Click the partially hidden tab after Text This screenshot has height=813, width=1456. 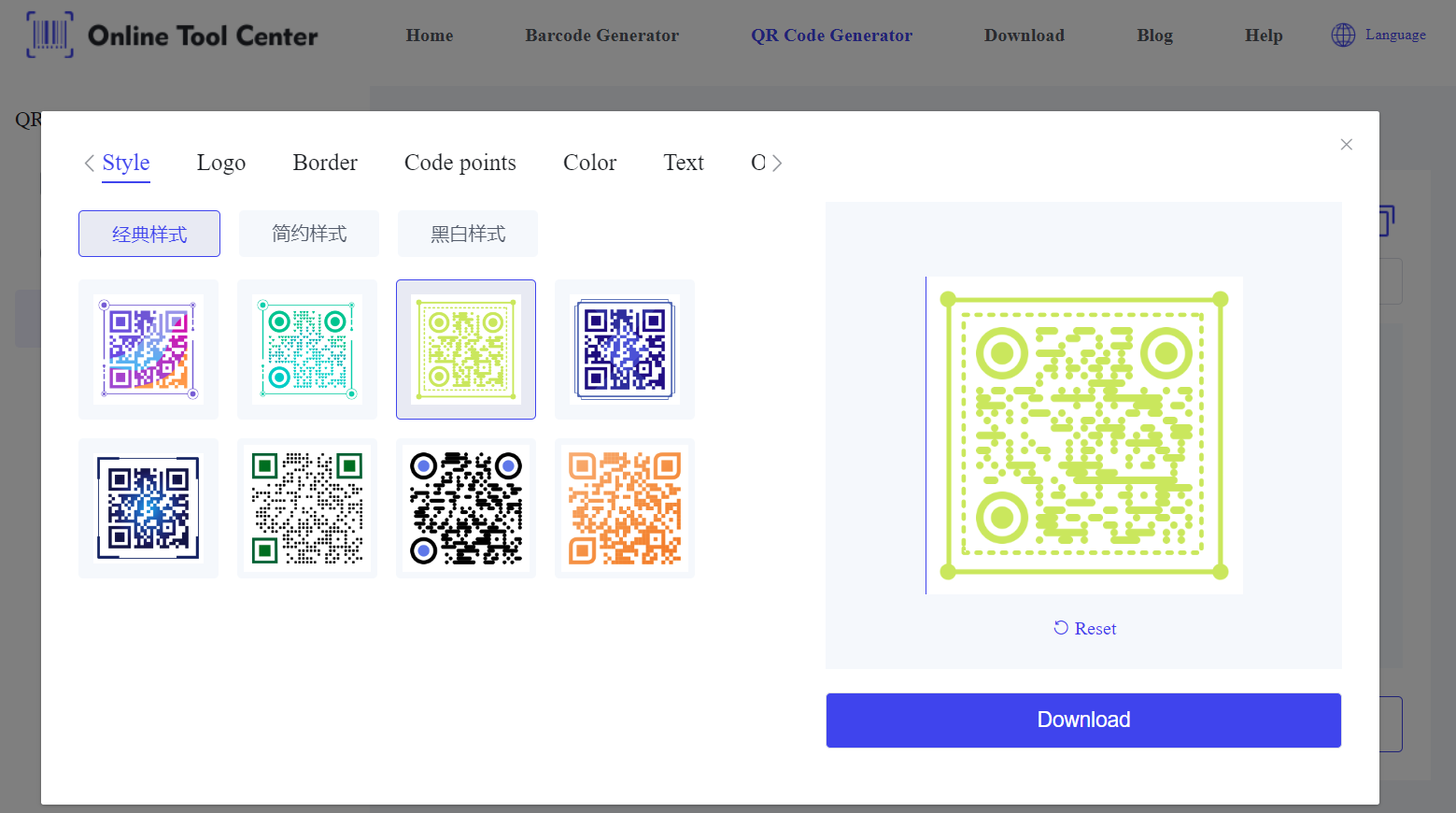pos(757,163)
